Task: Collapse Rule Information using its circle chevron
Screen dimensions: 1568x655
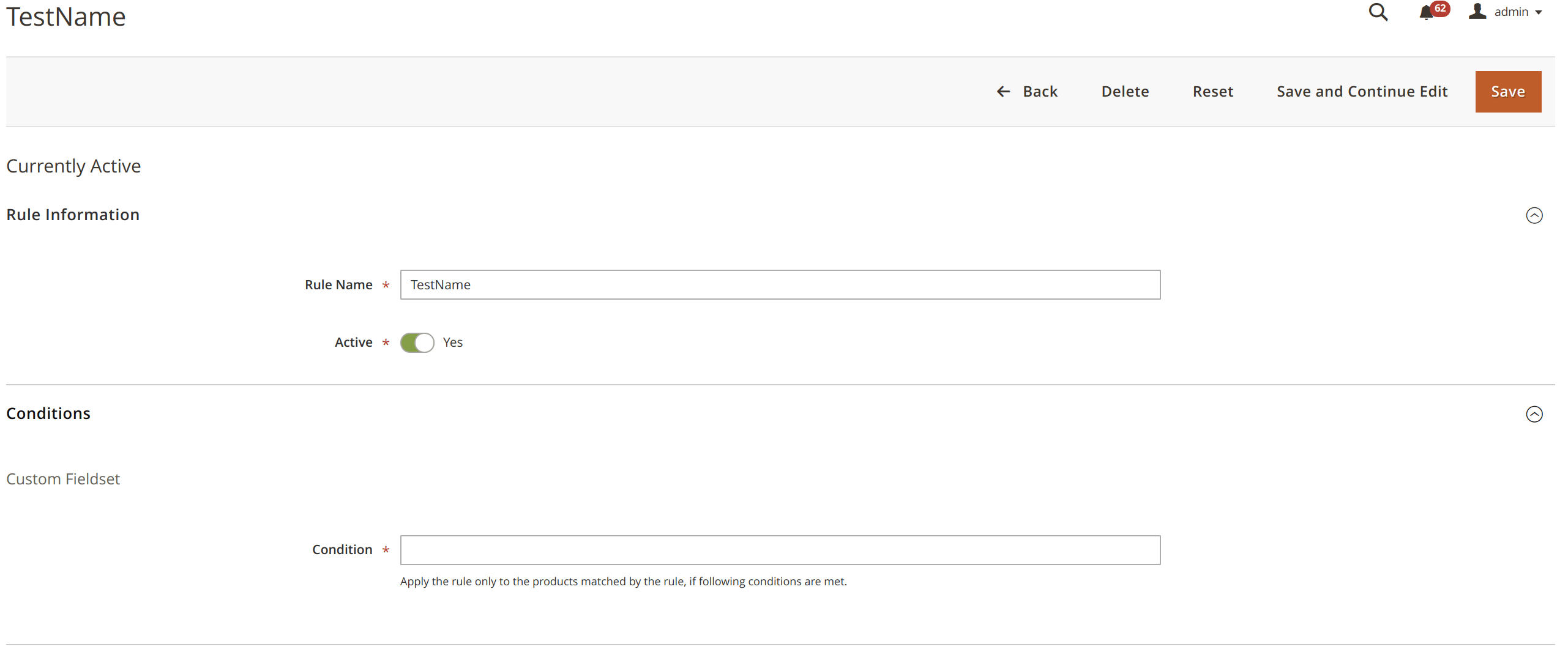Action: (x=1534, y=215)
